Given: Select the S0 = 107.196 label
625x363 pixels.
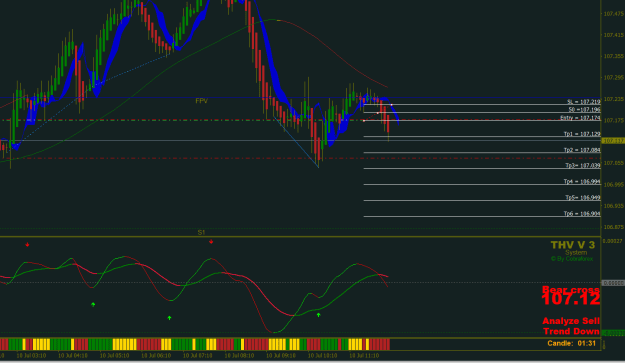Looking at the screenshot, I should [x=584, y=110].
